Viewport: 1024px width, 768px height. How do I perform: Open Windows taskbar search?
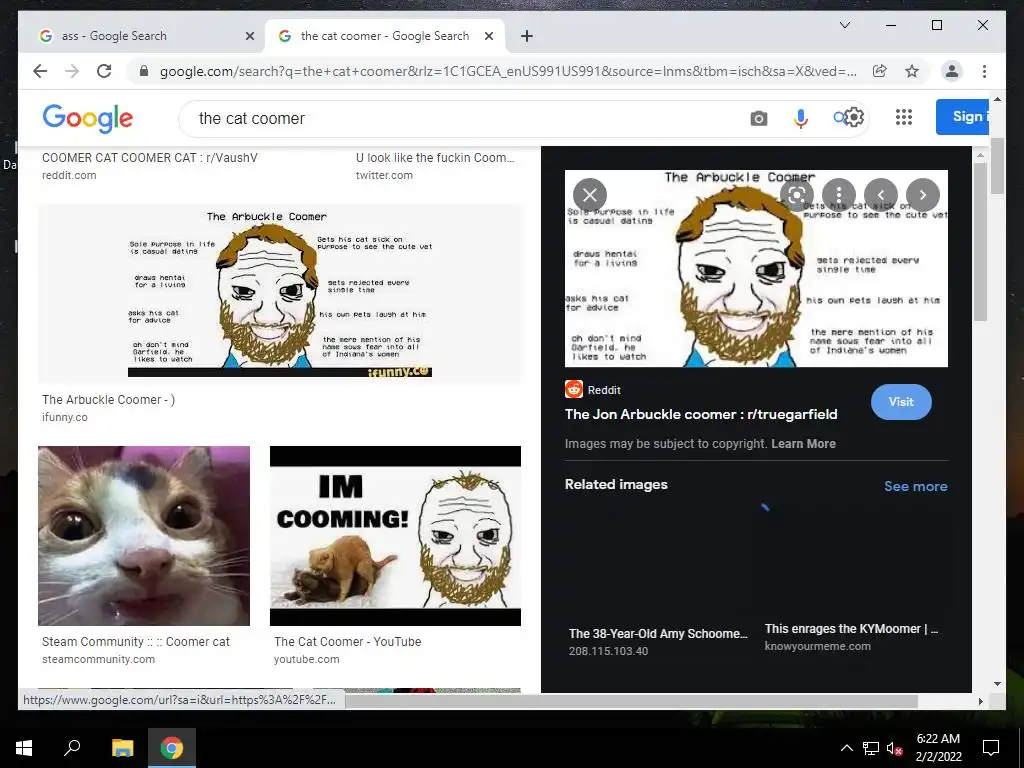[72, 748]
